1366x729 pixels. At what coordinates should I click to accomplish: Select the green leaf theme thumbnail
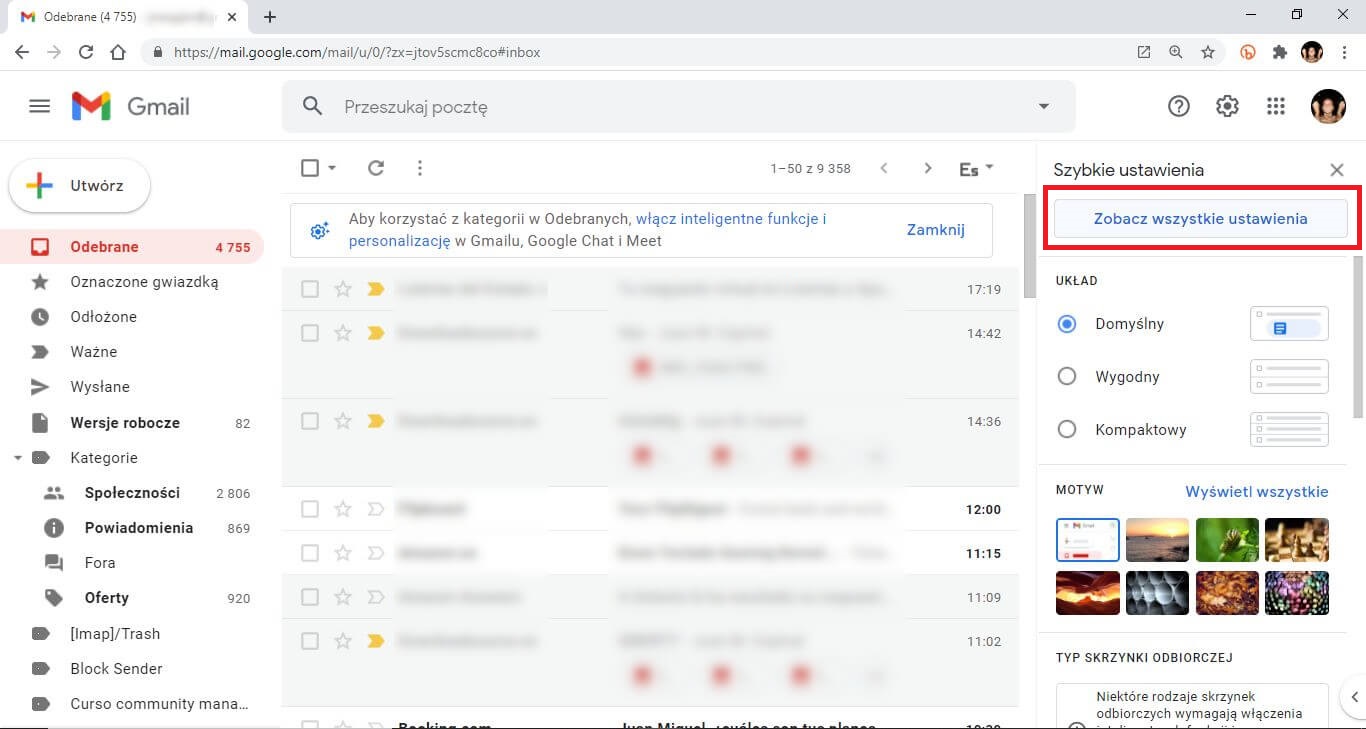pyautogui.click(x=1227, y=540)
